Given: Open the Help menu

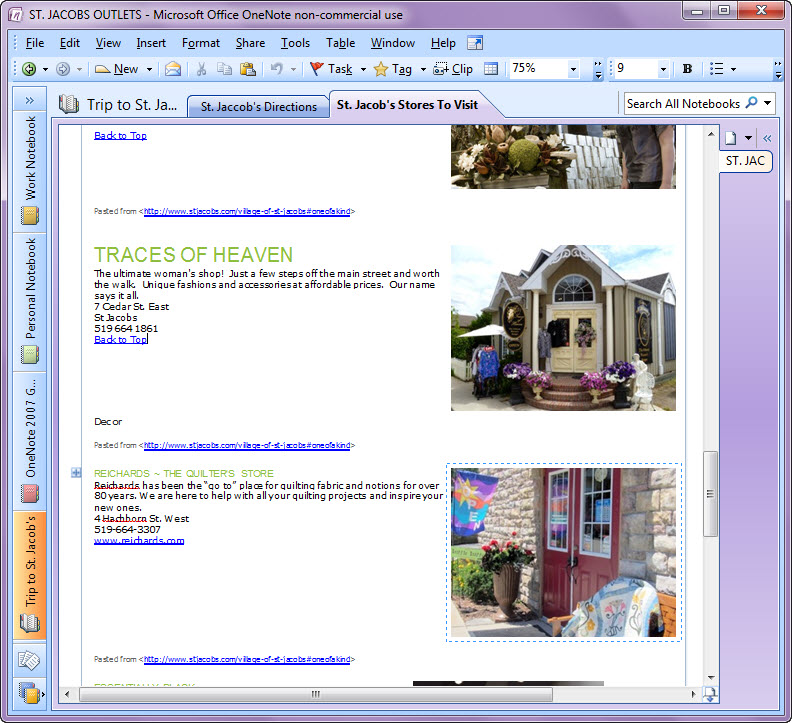Looking at the screenshot, I should point(443,43).
